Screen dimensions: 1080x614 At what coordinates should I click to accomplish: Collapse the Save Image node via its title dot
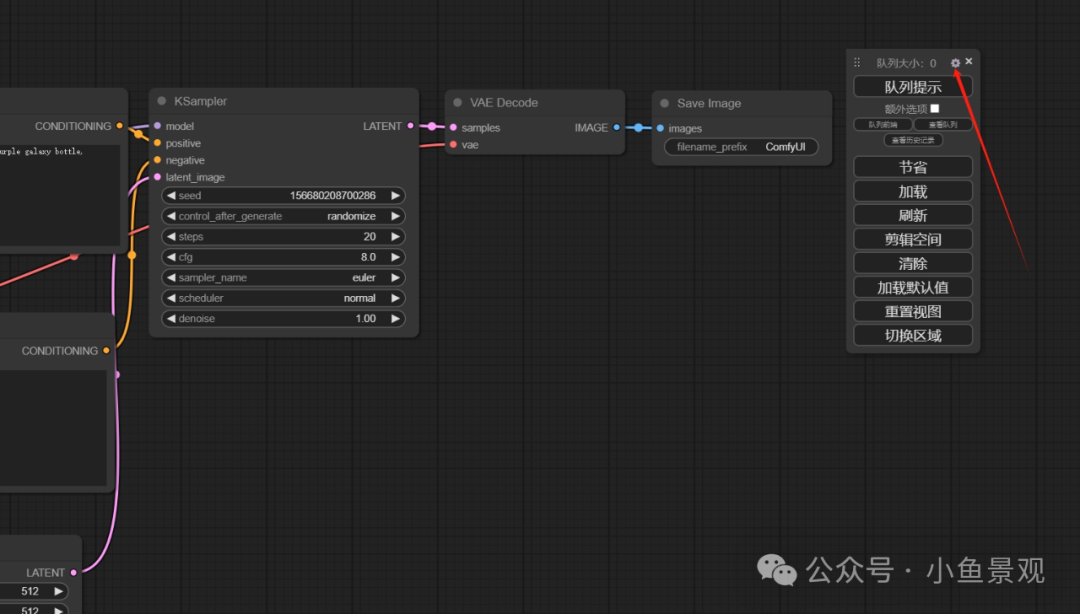[665, 103]
